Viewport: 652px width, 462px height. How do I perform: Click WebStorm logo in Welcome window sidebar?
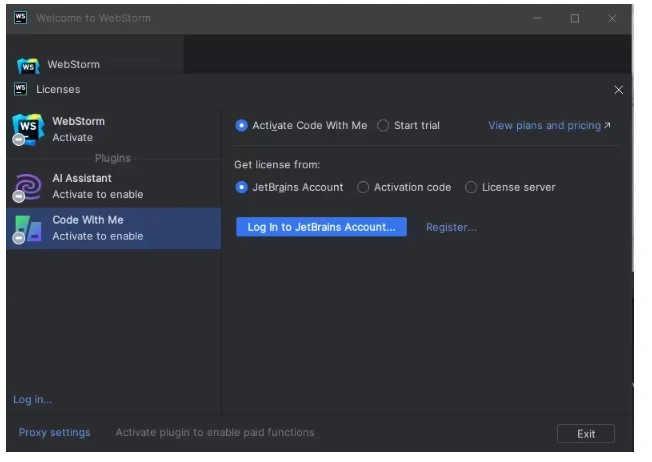[x=28, y=66]
